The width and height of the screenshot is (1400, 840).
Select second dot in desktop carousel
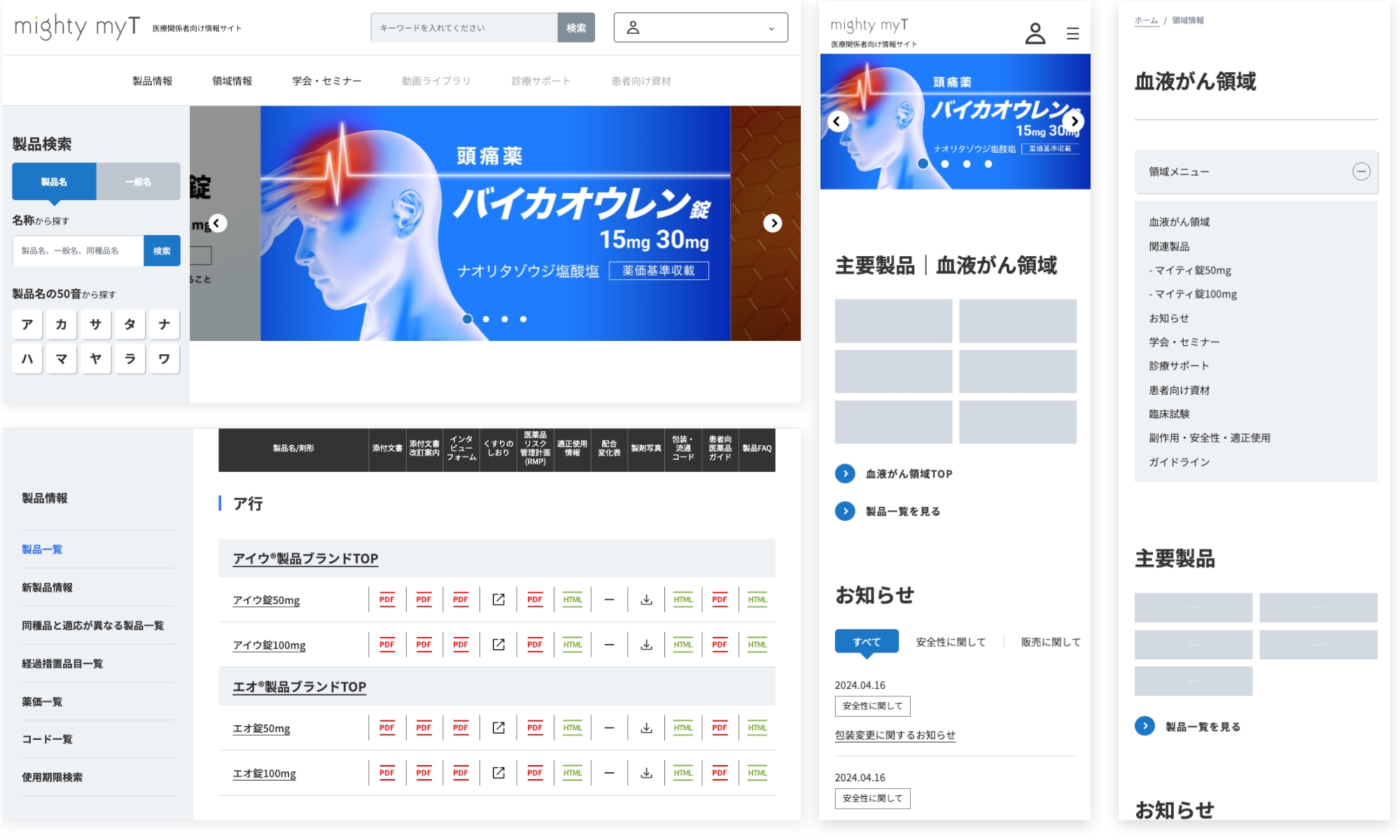pyautogui.click(x=486, y=319)
